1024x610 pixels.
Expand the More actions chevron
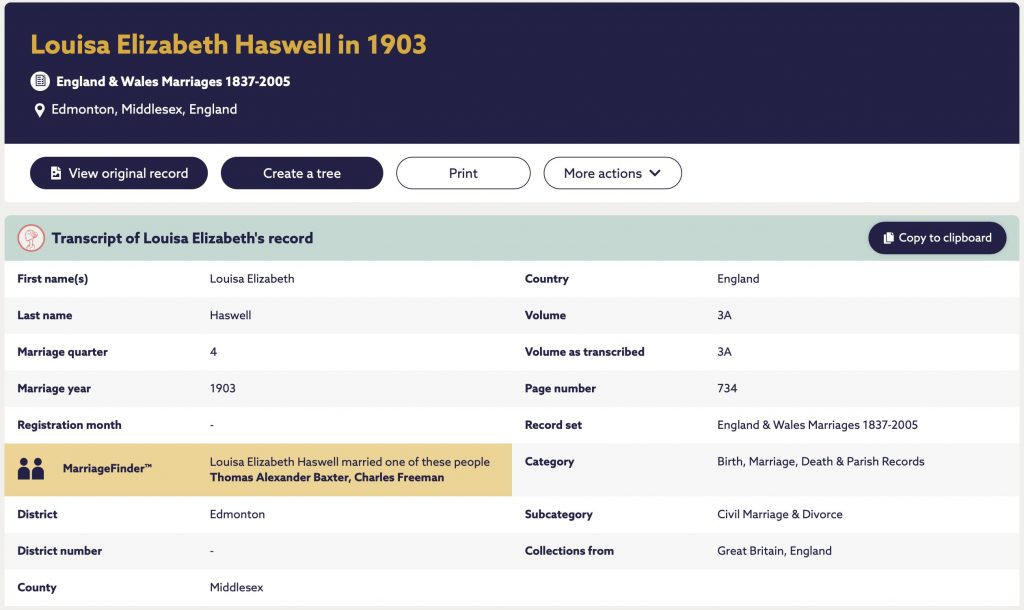click(x=655, y=173)
